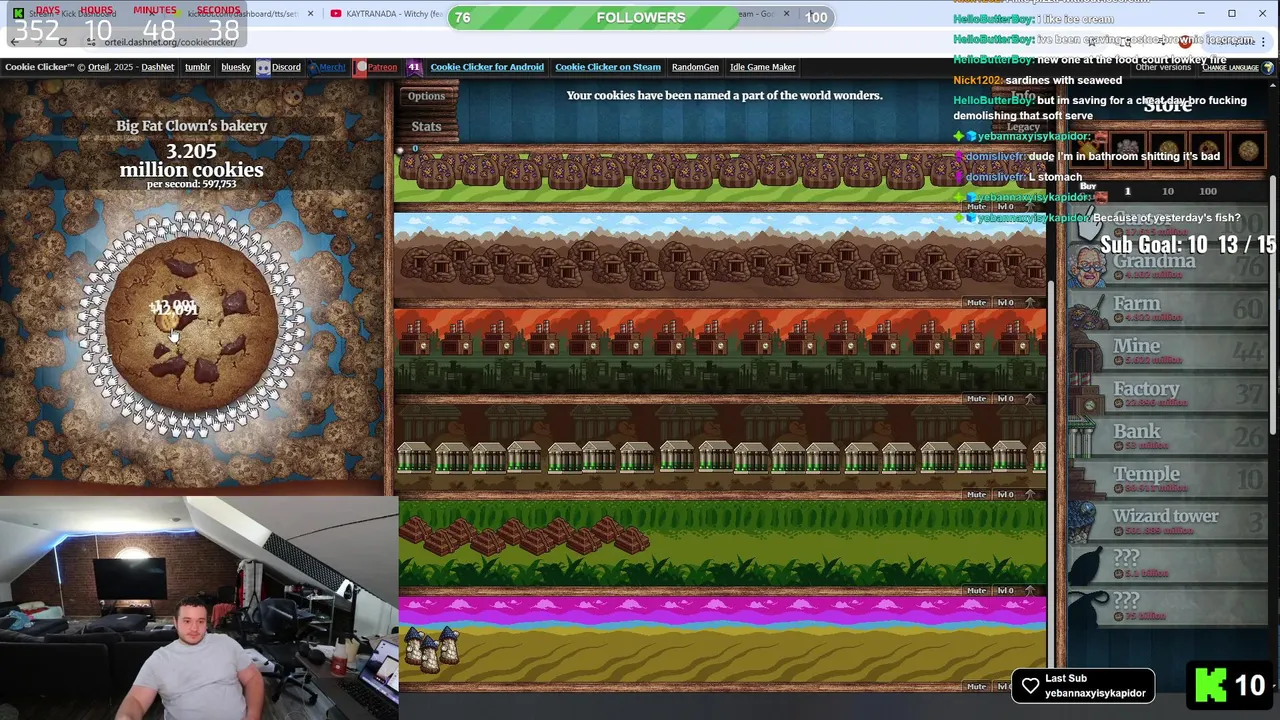Open Cookie Clicker for Android link
Viewport: 1280px width, 720px height.
coord(487,67)
